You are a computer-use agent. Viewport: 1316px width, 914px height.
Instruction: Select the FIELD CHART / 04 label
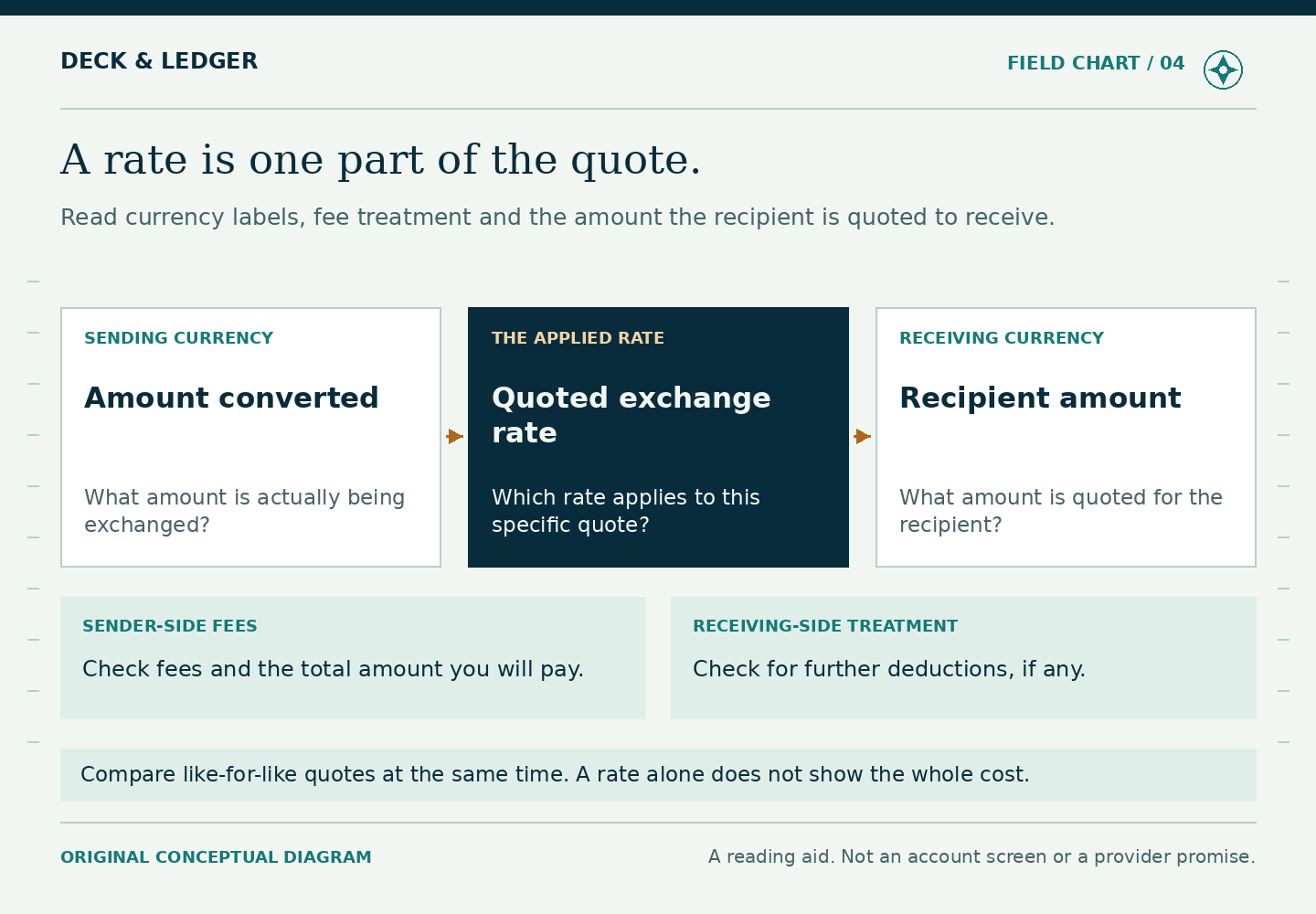point(1096,63)
